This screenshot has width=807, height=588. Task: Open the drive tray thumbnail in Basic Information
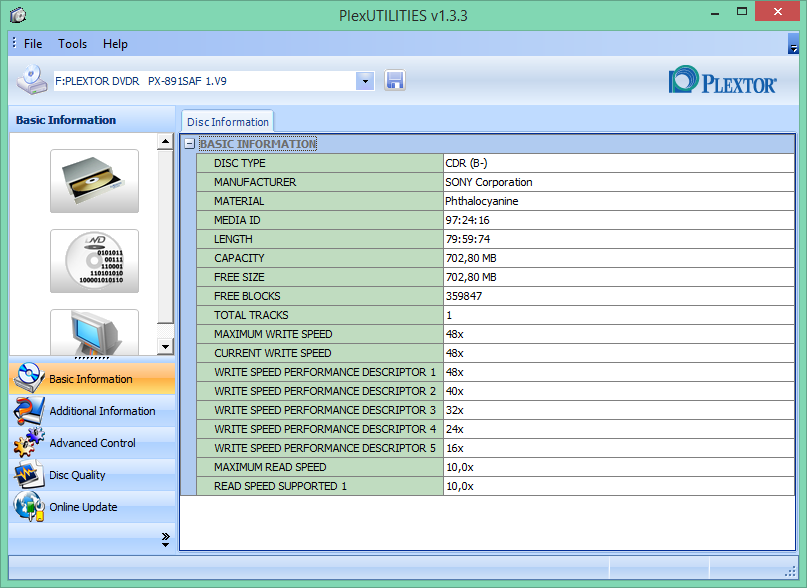[x=94, y=181]
